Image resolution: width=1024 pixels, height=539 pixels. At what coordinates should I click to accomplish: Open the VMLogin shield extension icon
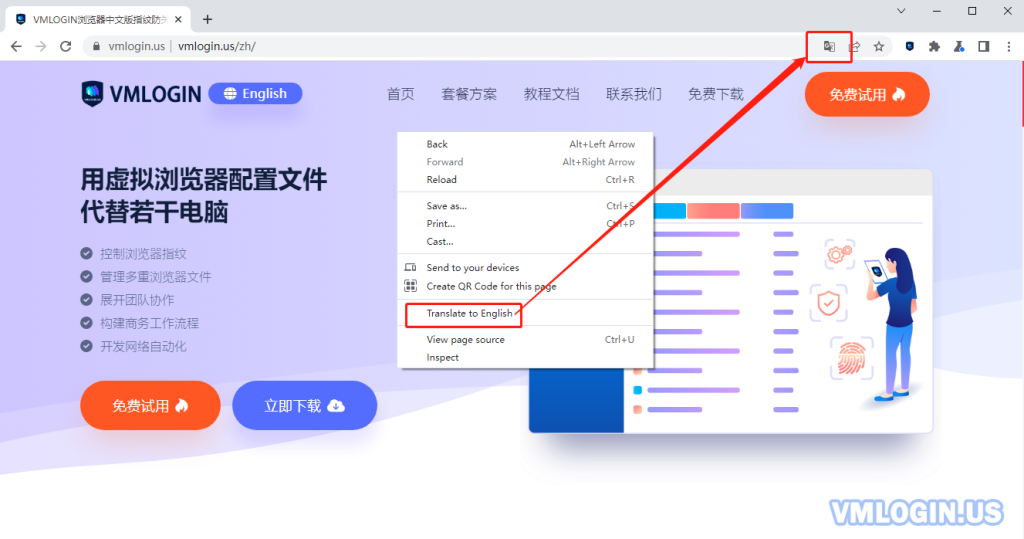(910, 46)
